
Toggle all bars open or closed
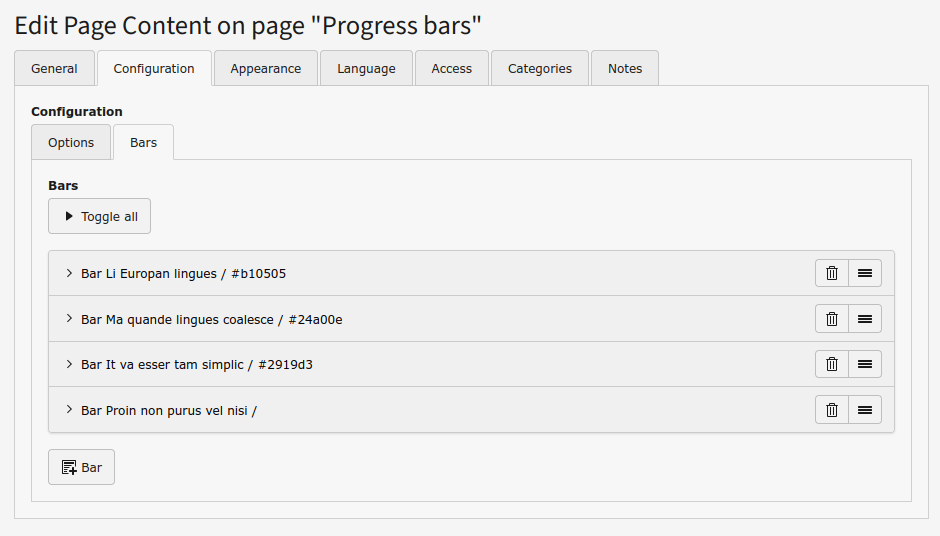click(x=100, y=216)
